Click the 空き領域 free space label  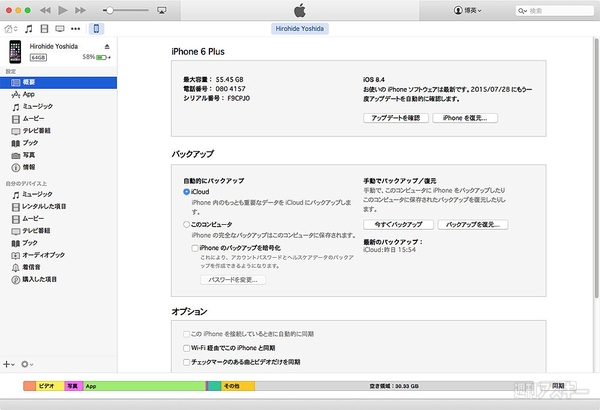(394, 386)
